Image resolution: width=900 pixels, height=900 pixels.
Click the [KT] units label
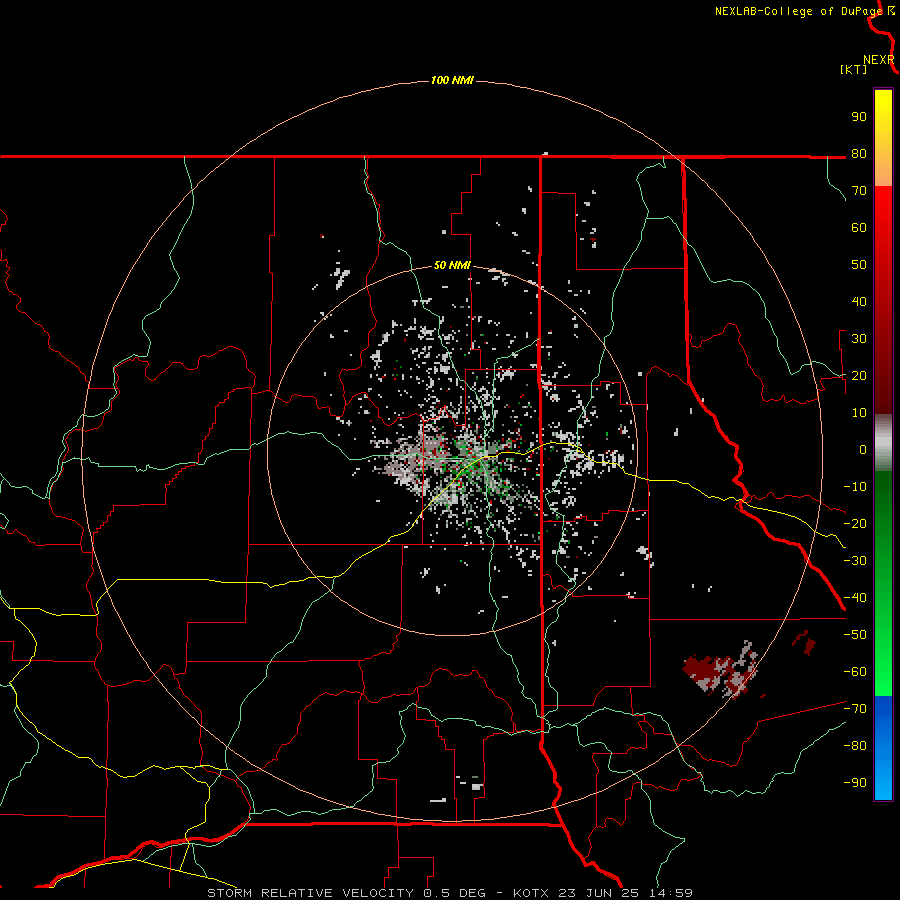[853, 69]
